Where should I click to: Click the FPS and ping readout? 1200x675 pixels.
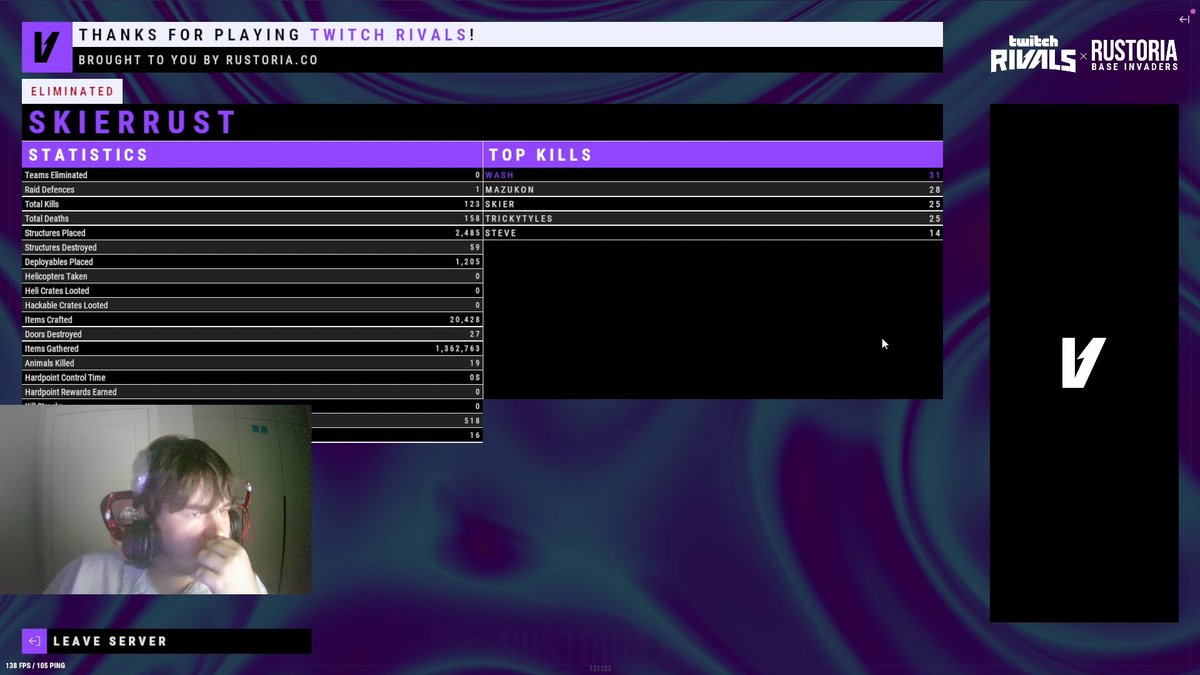coord(36,666)
